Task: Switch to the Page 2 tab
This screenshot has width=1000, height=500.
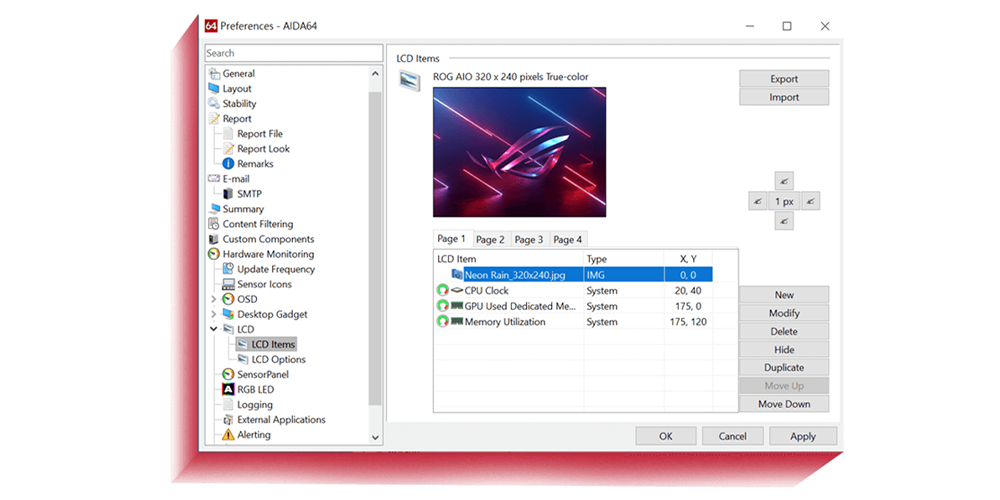Action: click(x=490, y=240)
